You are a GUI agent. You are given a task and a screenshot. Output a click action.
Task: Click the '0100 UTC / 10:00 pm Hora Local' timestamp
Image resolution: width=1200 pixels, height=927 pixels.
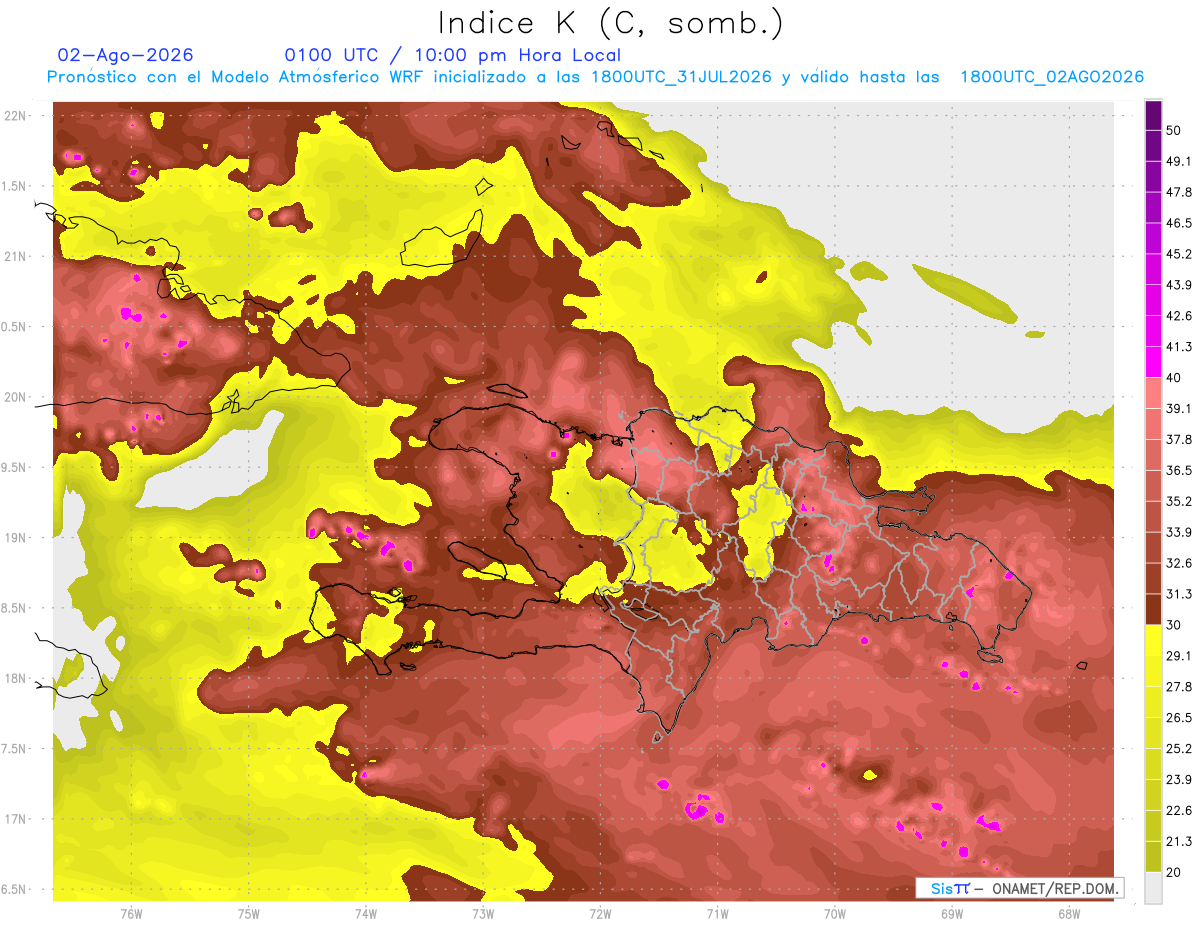[453, 55]
